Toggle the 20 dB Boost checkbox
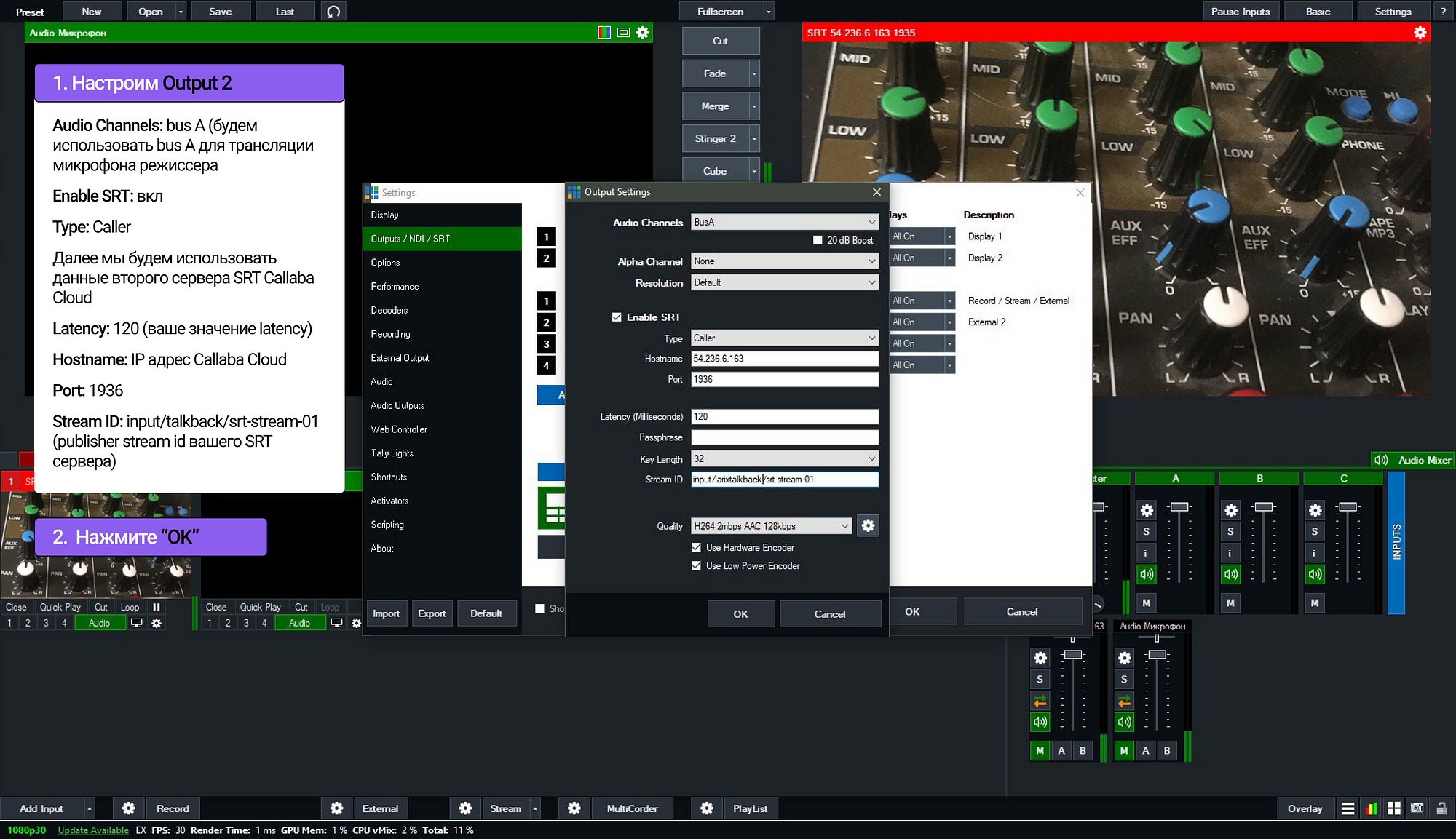Image resolution: width=1456 pixels, height=839 pixels. tap(818, 240)
